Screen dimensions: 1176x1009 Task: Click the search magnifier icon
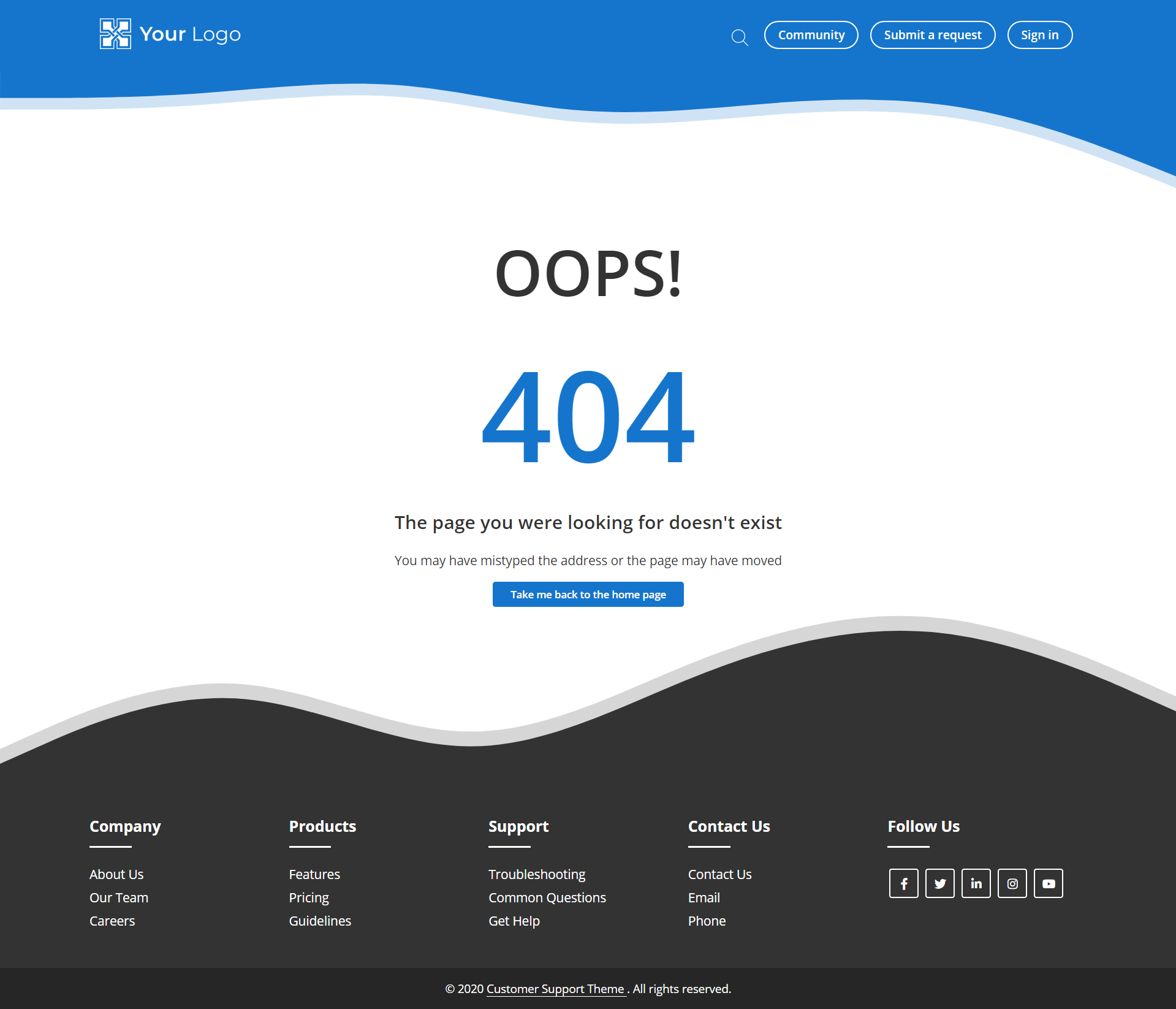coord(740,37)
